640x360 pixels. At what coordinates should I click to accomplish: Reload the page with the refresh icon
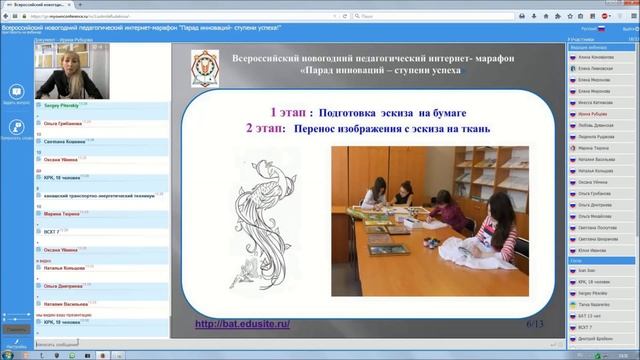[x=345, y=16]
